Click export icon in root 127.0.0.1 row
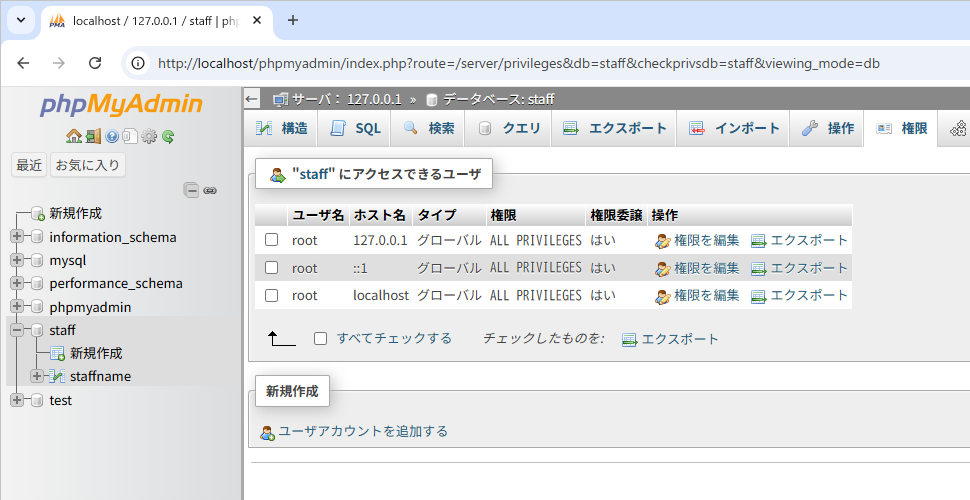Image resolution: width=970 pixels, height=500 pixels. (758, 241)
